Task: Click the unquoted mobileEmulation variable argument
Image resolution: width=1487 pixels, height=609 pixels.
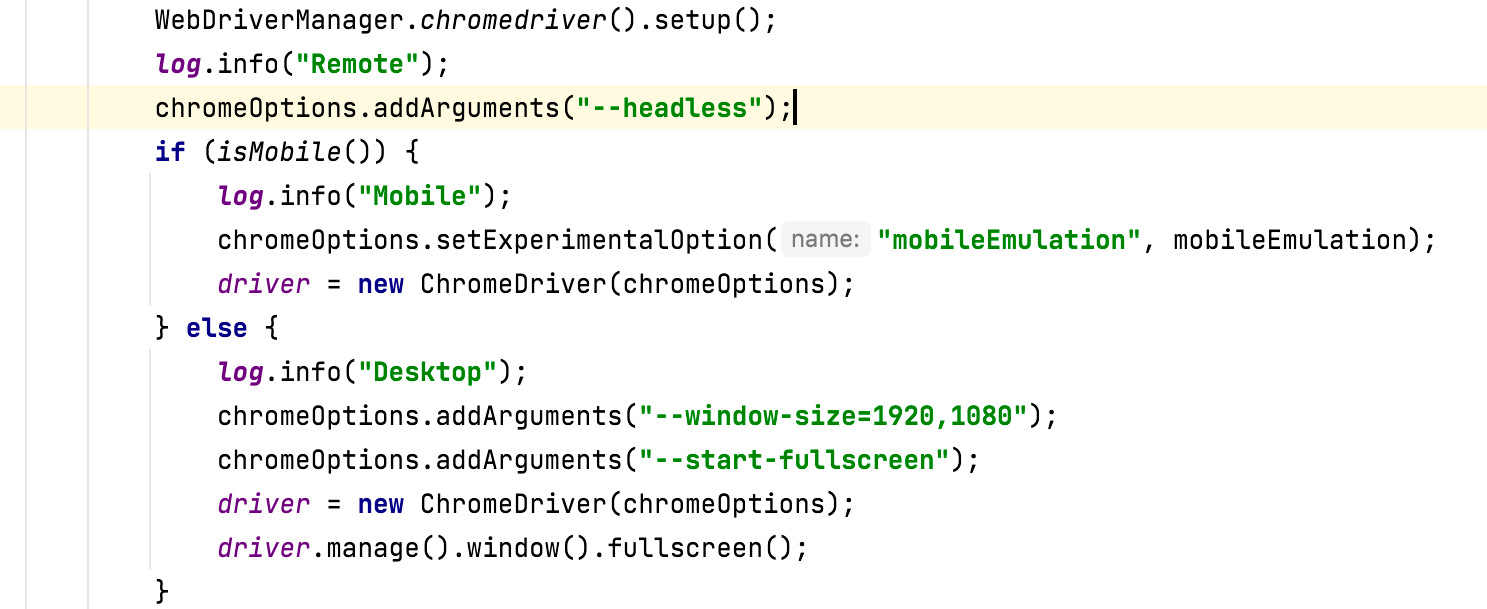Action: [x=1289, y=240]
